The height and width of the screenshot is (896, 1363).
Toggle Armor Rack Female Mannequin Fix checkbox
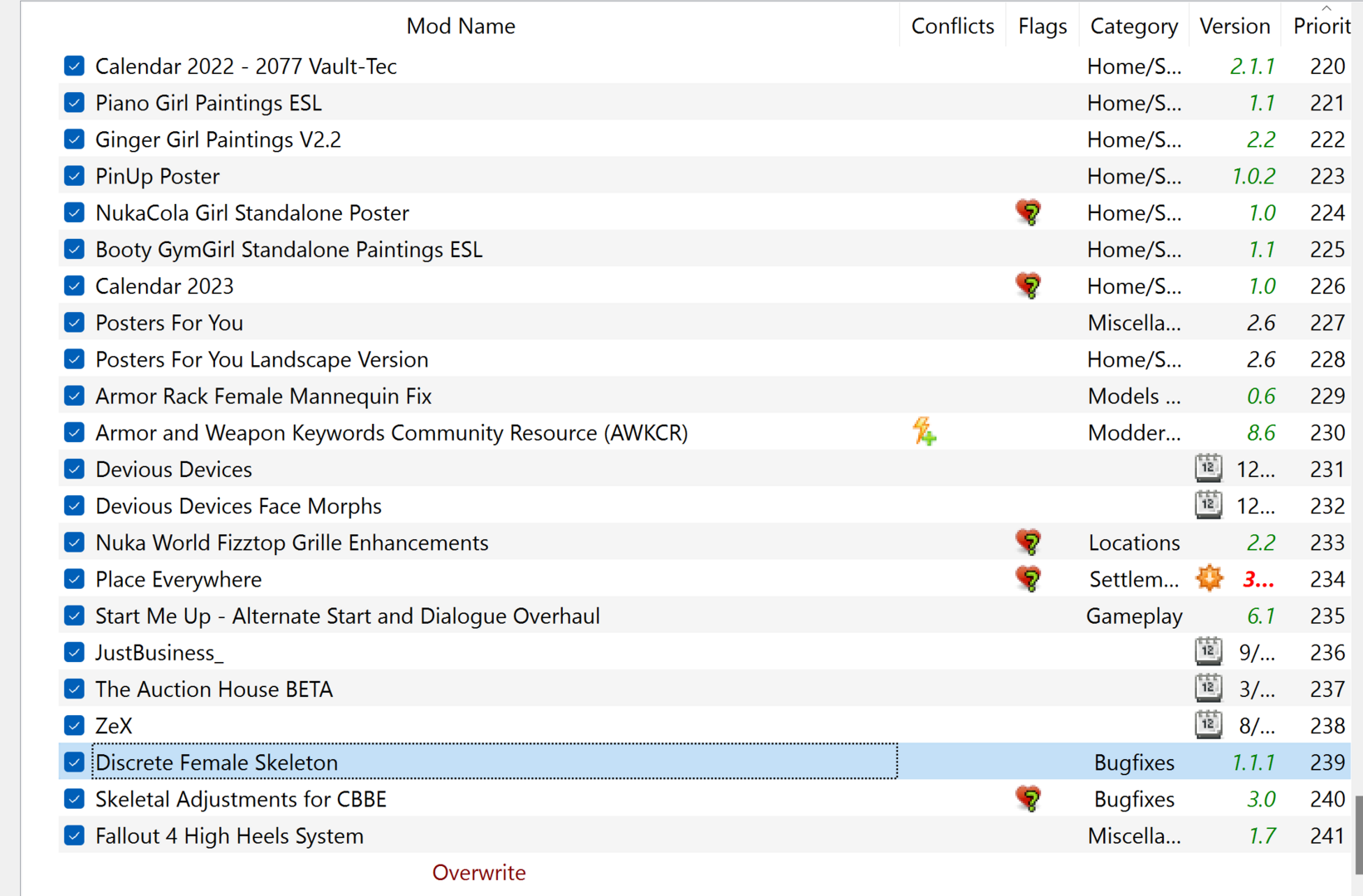[x=74, y=396]
